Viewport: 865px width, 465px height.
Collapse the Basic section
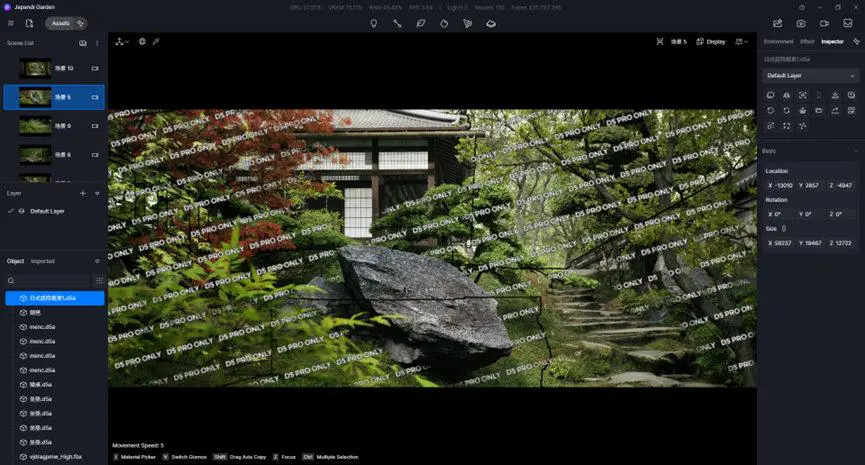(856, 151)
